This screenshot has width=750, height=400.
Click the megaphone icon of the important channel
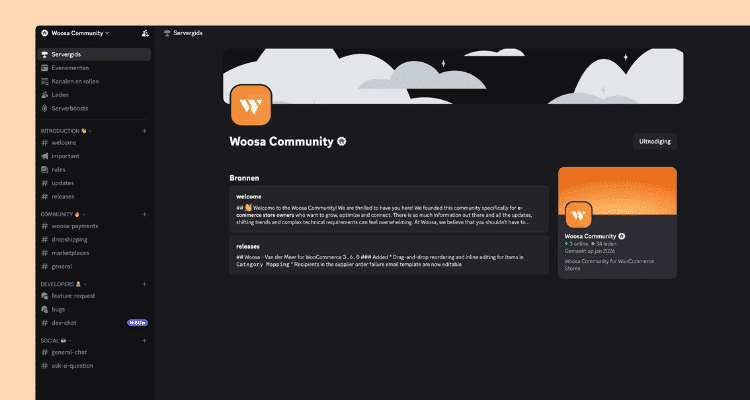click(x=45, y=156)
